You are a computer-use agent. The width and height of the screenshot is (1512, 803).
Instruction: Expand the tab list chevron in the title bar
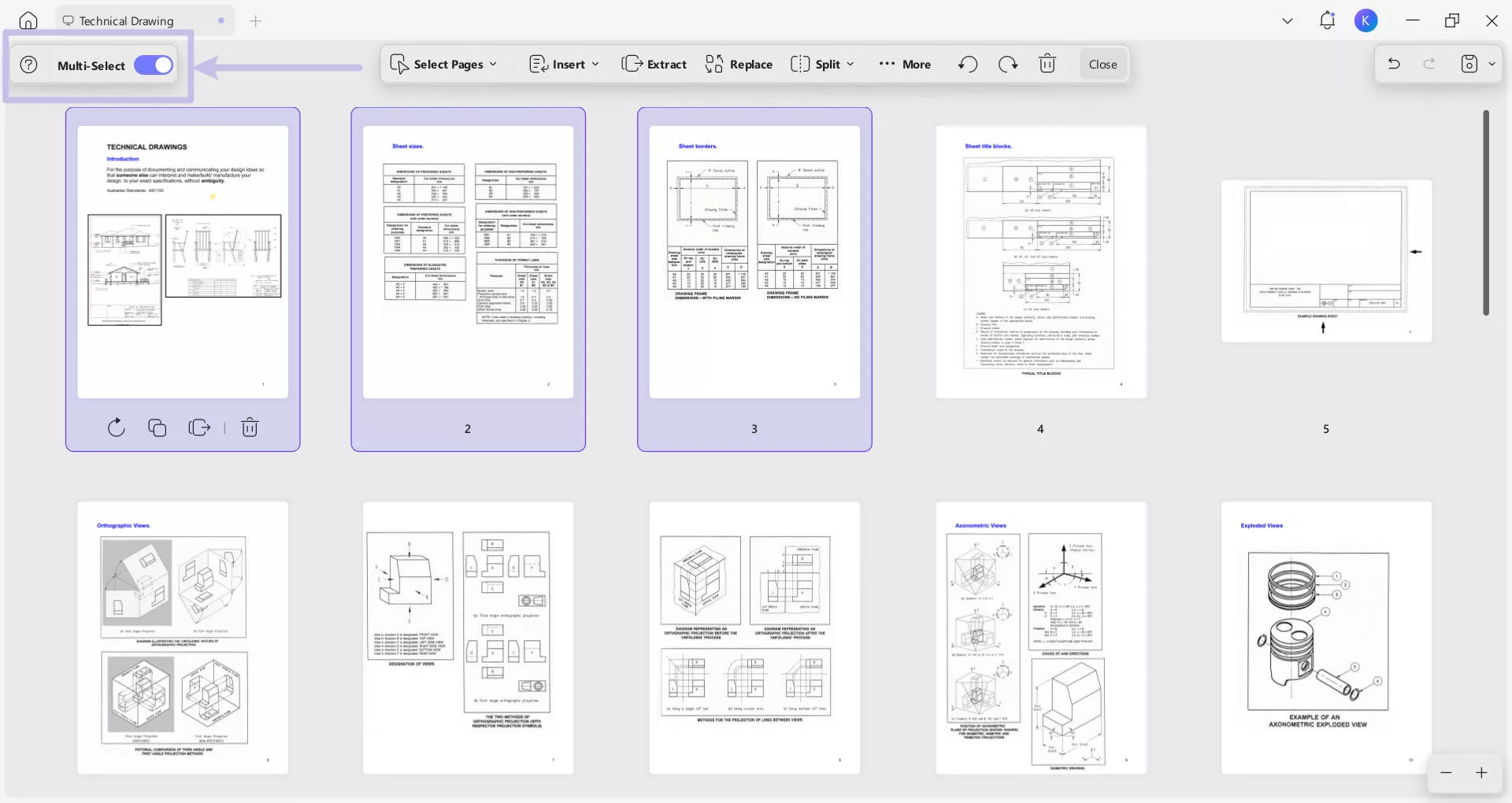(1288, 21)
